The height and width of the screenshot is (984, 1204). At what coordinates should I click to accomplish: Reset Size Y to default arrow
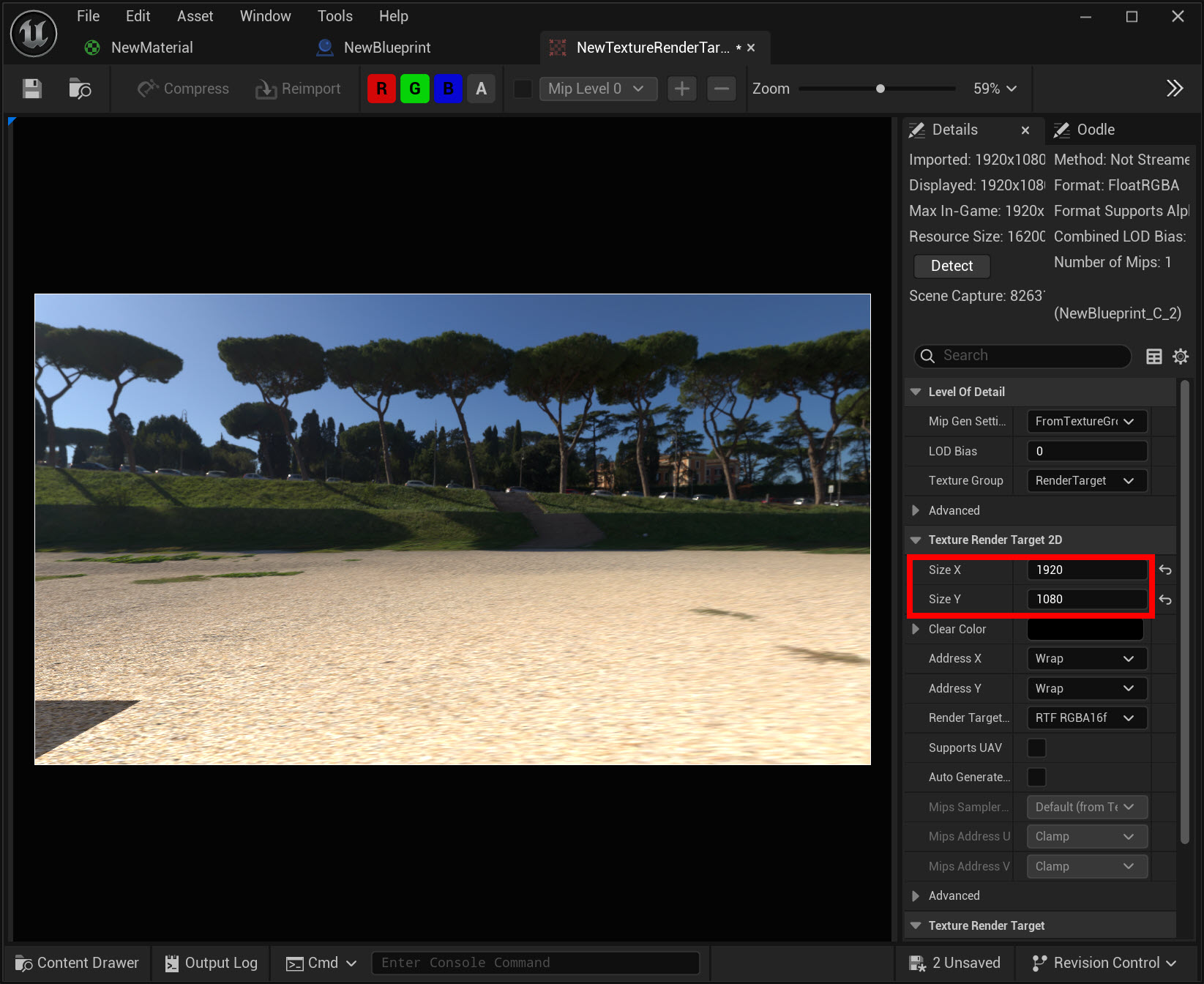click(1165, 600)
